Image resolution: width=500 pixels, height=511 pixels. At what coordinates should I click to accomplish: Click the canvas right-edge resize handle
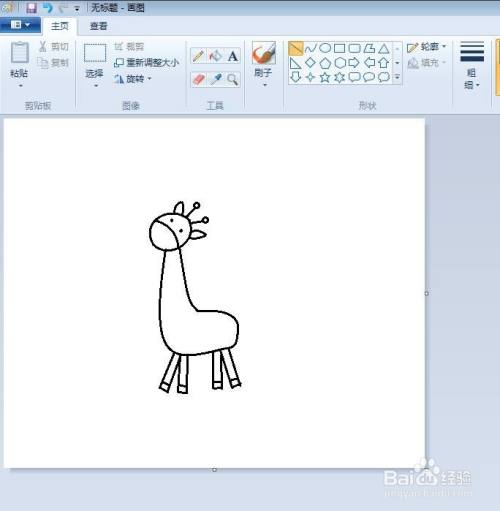(x=426, y=293)
